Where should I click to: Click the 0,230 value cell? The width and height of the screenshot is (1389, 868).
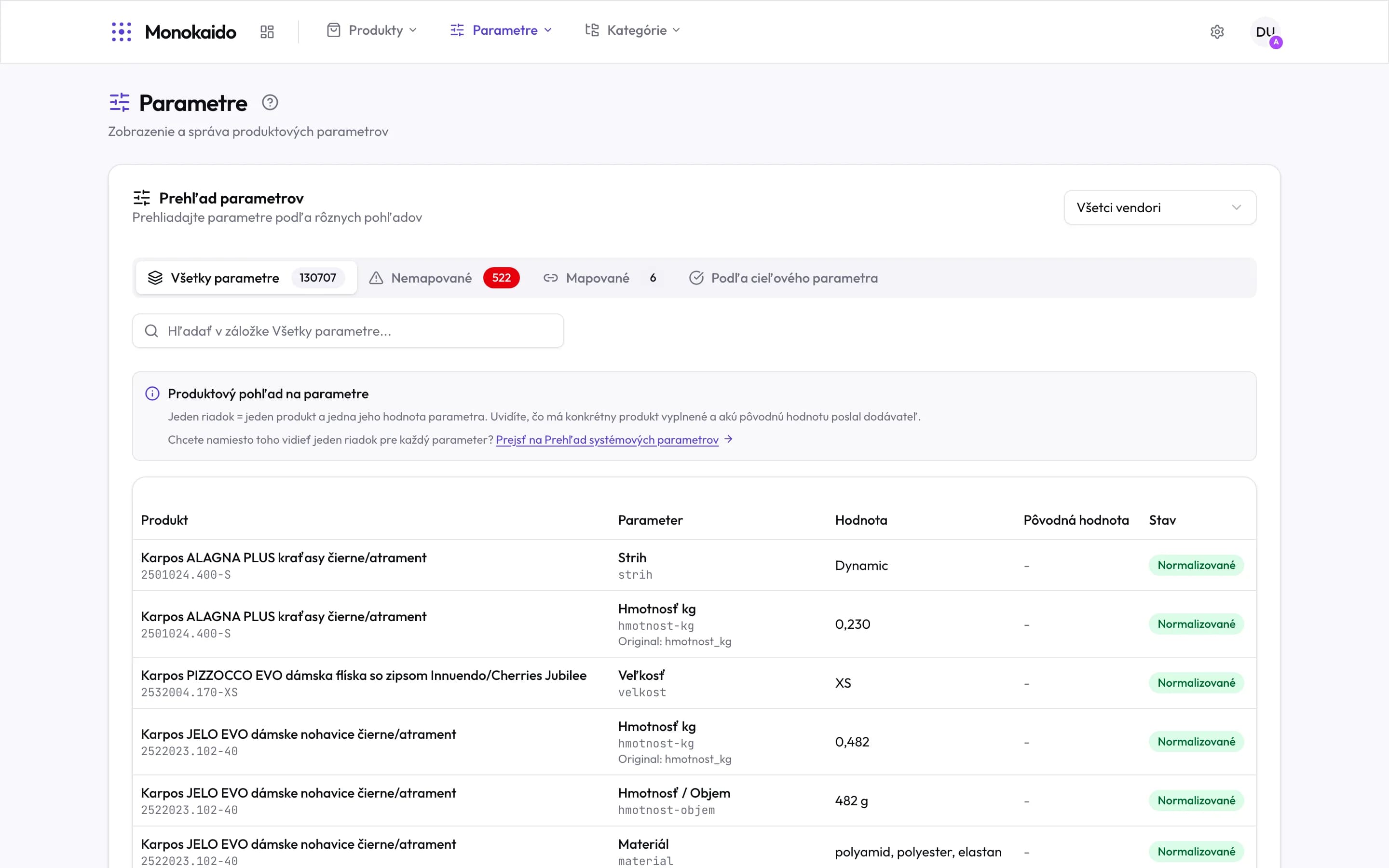[x=853, y=624]
